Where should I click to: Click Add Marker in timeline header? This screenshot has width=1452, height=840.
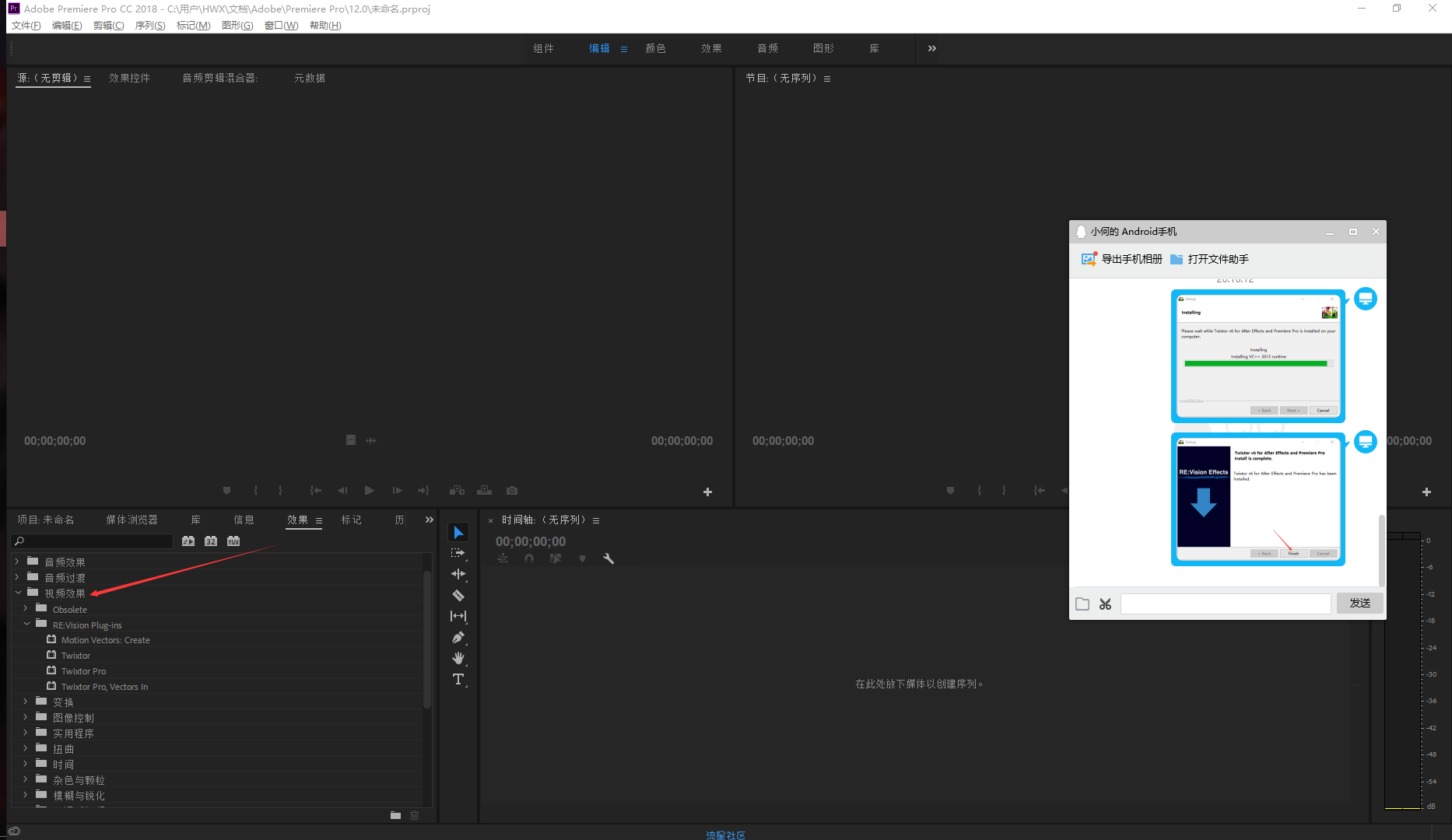(x=582, y=558)
